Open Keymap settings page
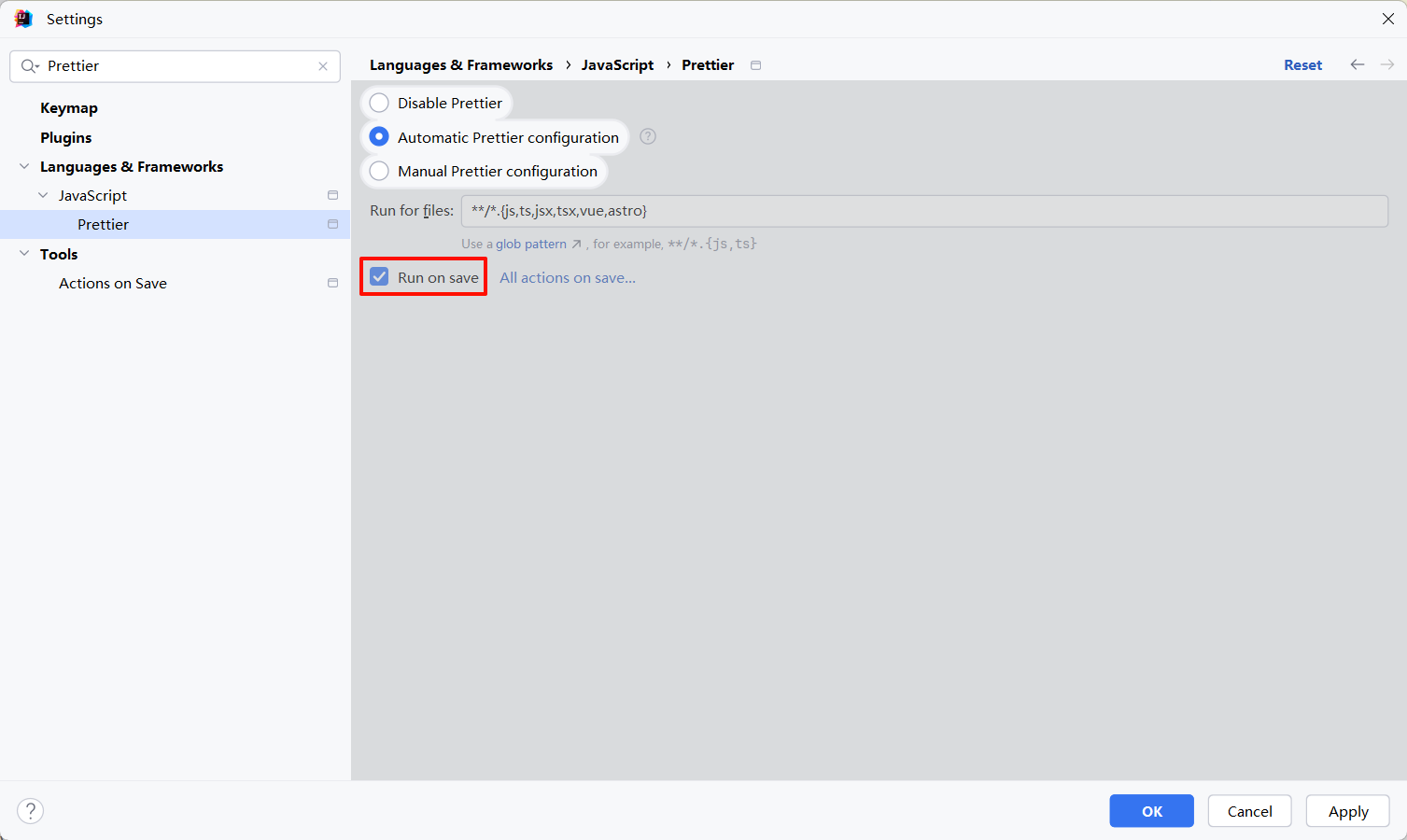The width and height of the screenshot is (1407, 840). point(69,108)
